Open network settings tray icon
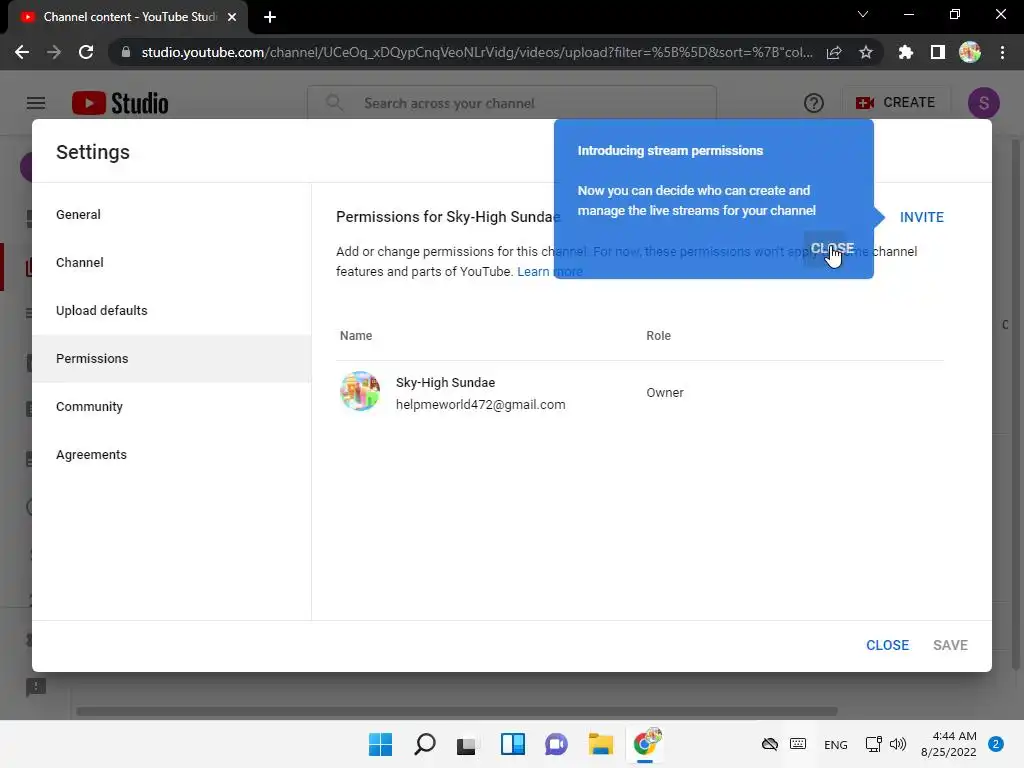1024x768 pixels. coord(873,744)
